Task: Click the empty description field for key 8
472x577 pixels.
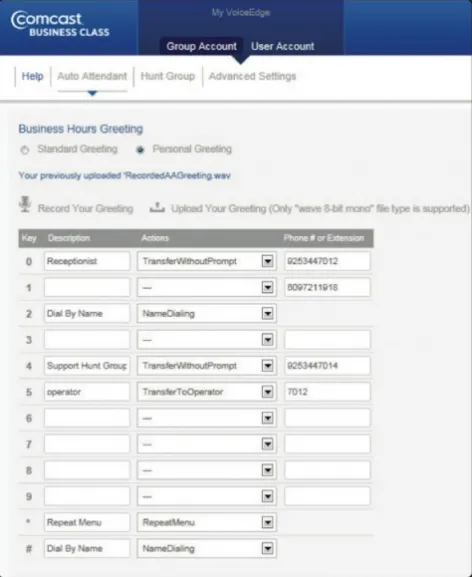Action: point(87,470)
